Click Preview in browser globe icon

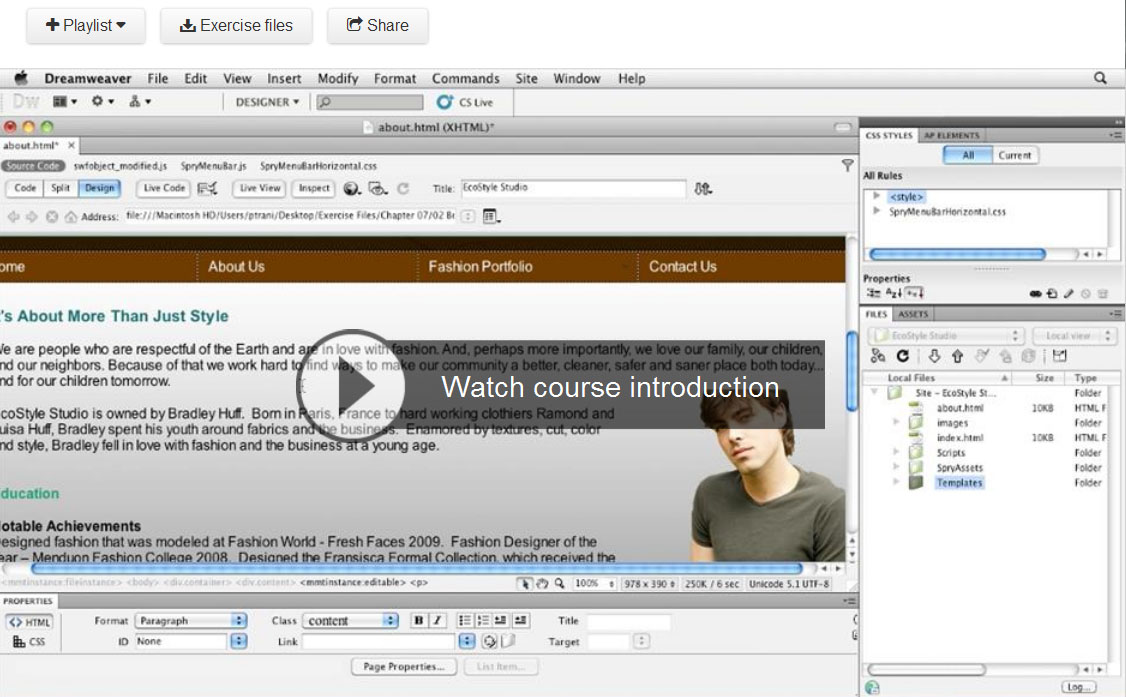pyautogui.click(x=351, y=189)
